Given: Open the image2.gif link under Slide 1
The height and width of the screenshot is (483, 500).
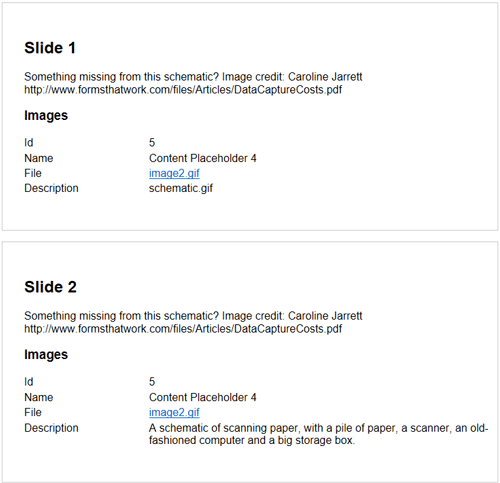Looking at the screenshot, I should (x=174, y=173).
